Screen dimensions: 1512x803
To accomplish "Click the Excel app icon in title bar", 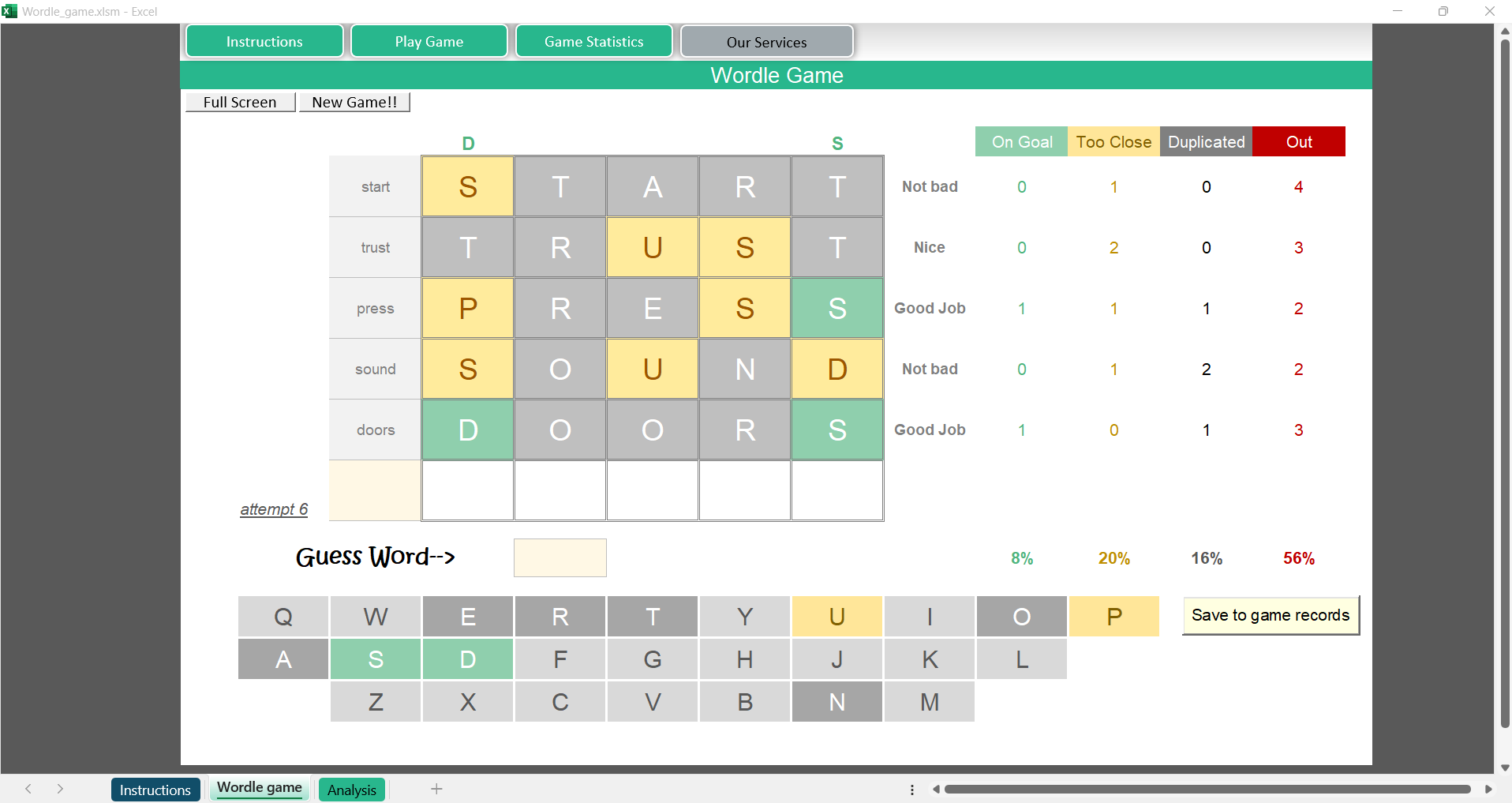I will 9,11.
